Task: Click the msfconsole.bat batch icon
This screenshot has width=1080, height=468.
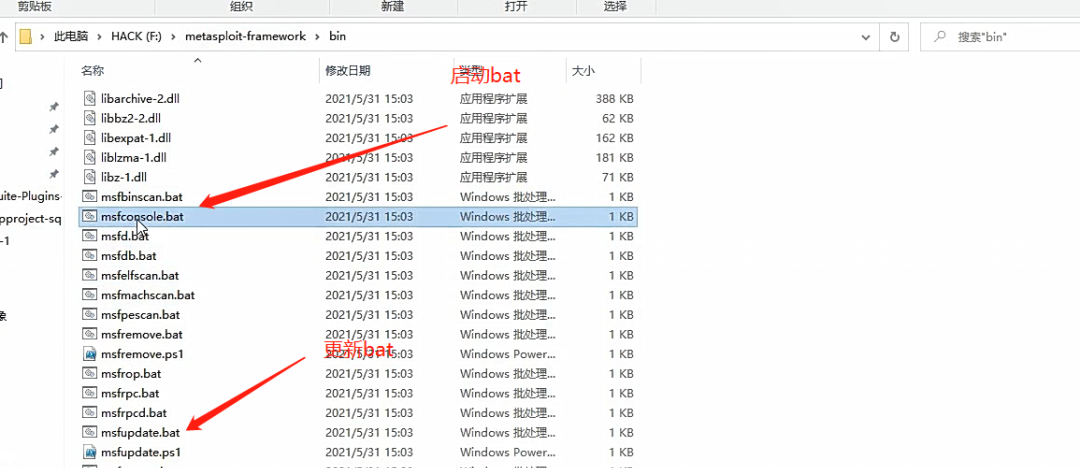Action: (90, 216)
